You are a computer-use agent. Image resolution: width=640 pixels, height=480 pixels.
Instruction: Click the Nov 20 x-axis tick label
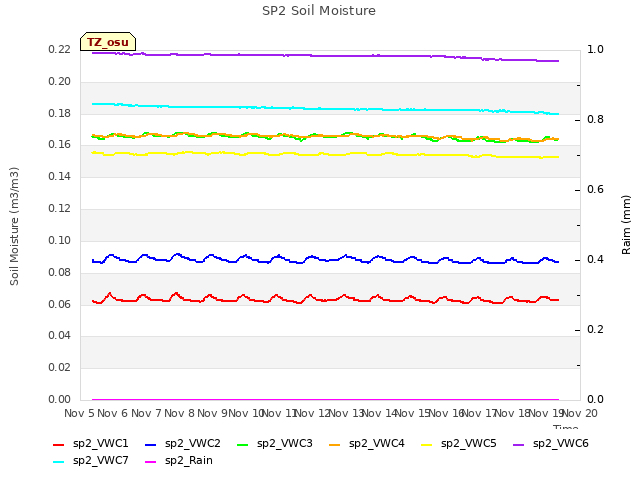(x=580, y=413)
